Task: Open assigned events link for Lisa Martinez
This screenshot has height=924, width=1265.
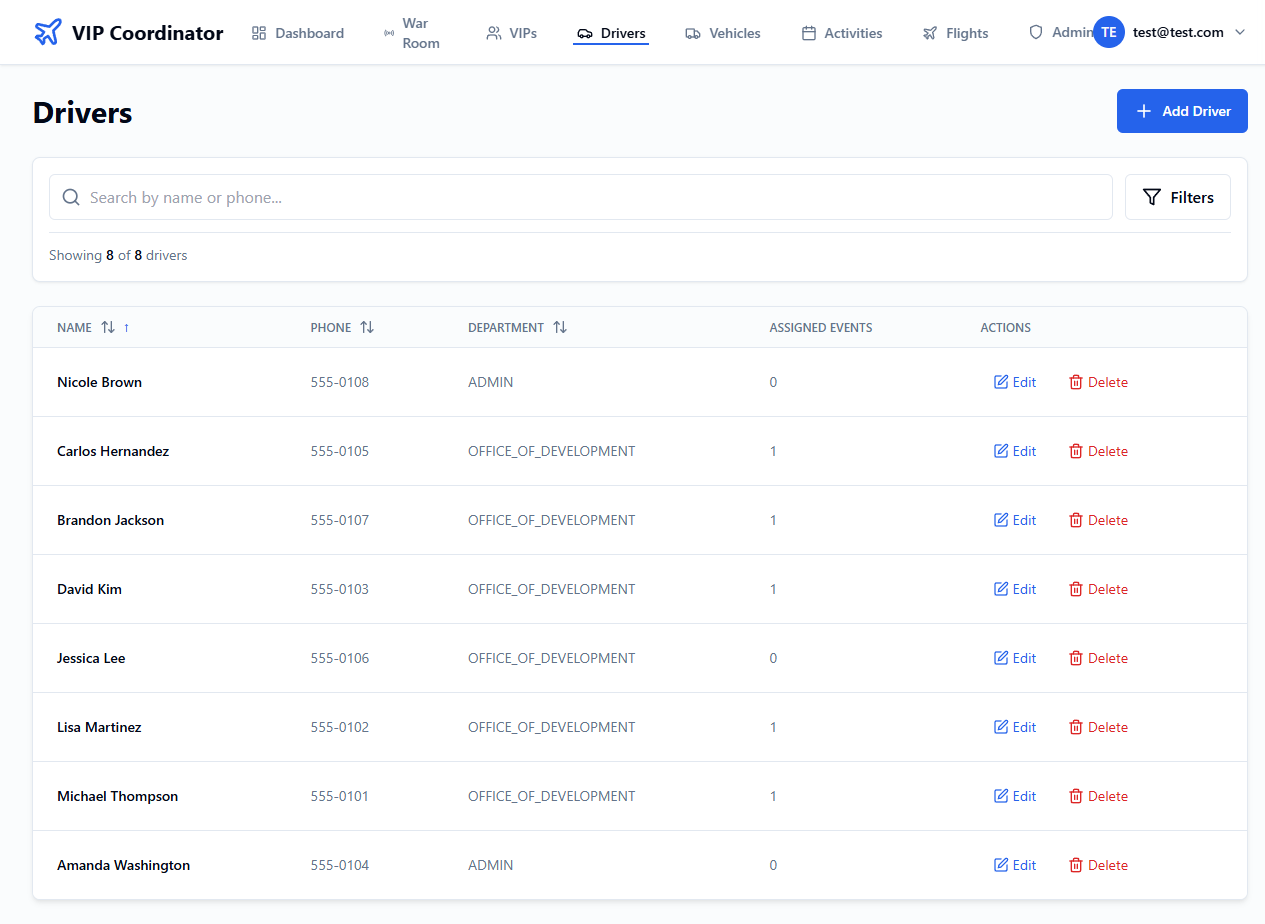Action: coord(773,727)
